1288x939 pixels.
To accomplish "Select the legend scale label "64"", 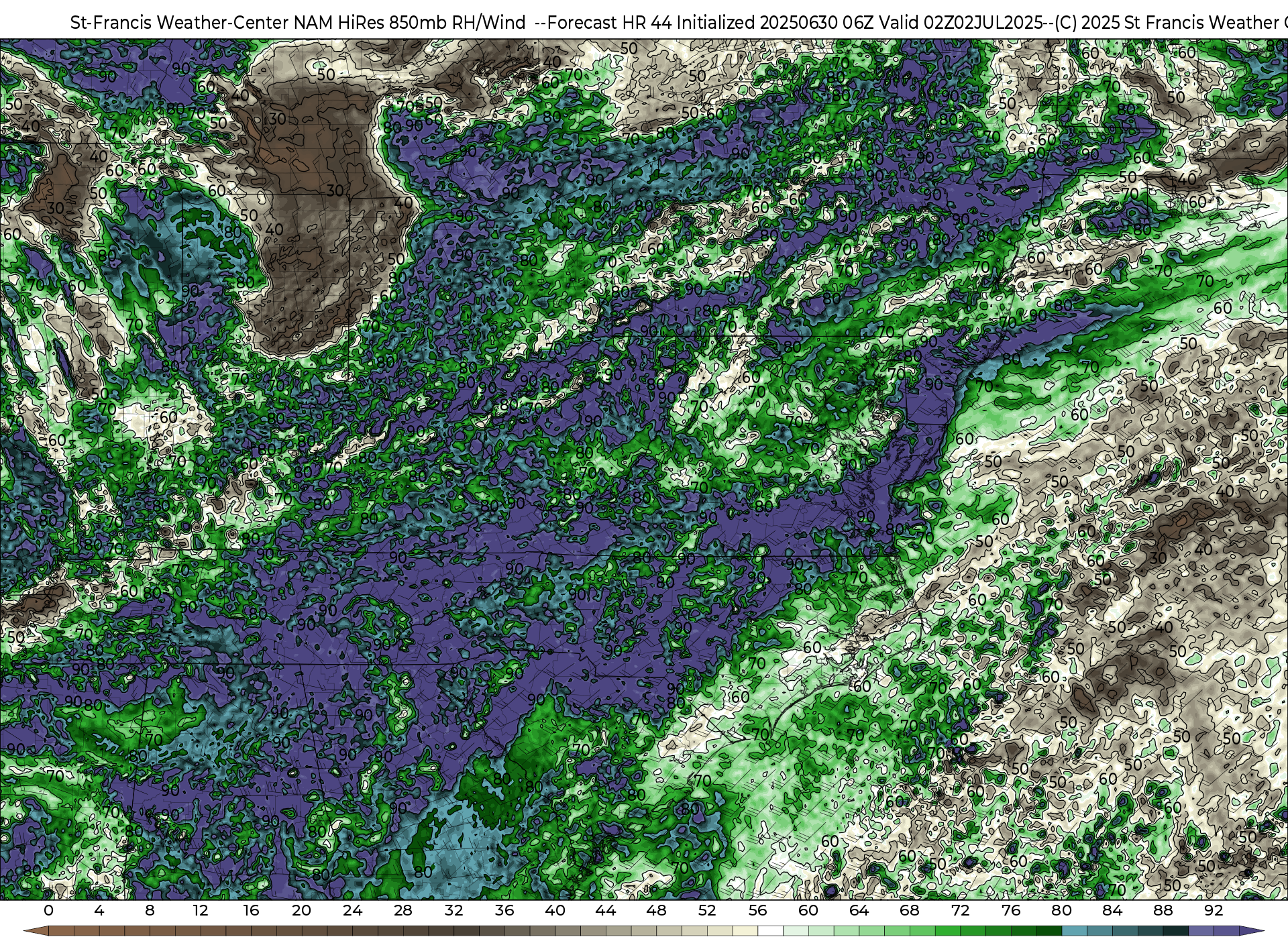I will click(x=859, y=910).
